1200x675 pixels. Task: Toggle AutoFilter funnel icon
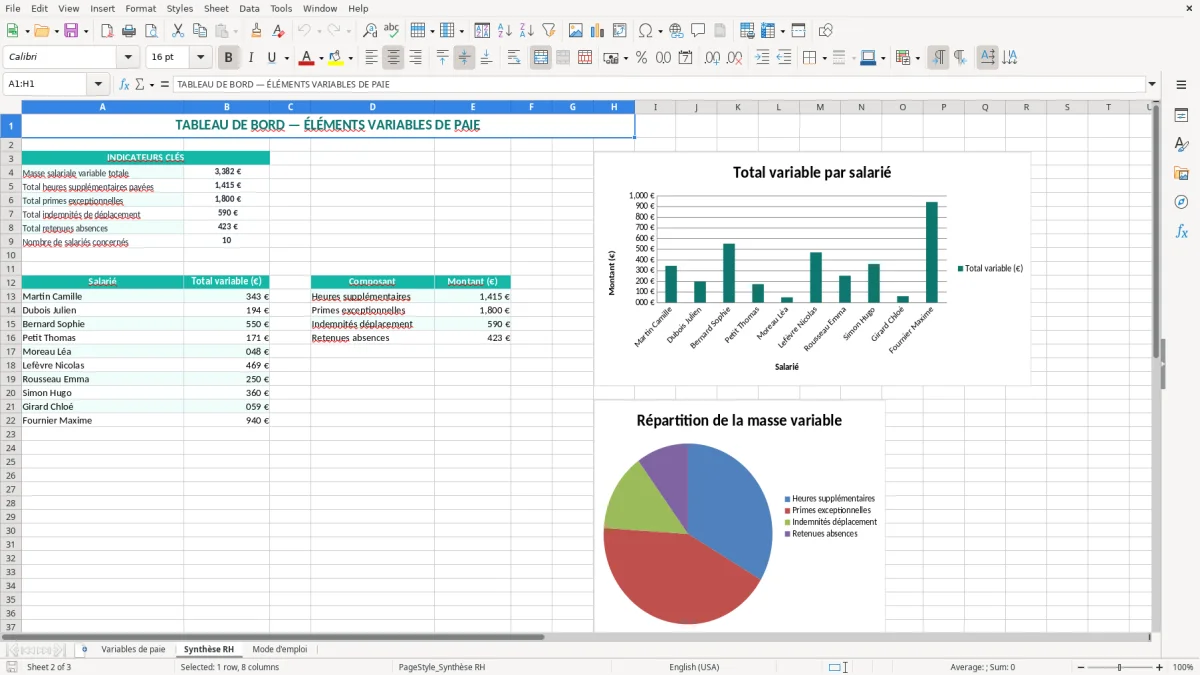(x=549, y=31)
